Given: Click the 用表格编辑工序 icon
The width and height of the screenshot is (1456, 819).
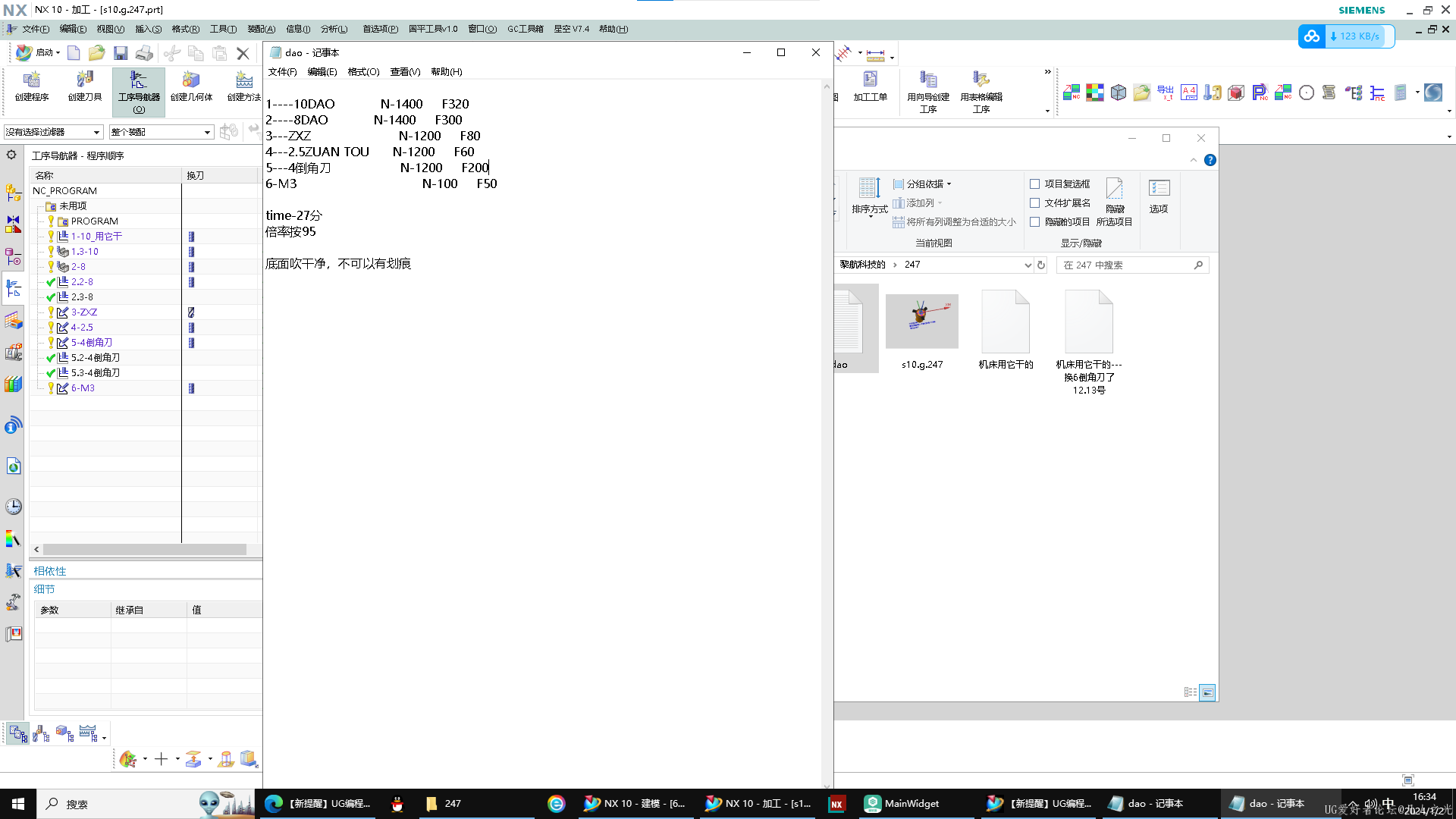Looking at the screenshot, I should point(981,92).
